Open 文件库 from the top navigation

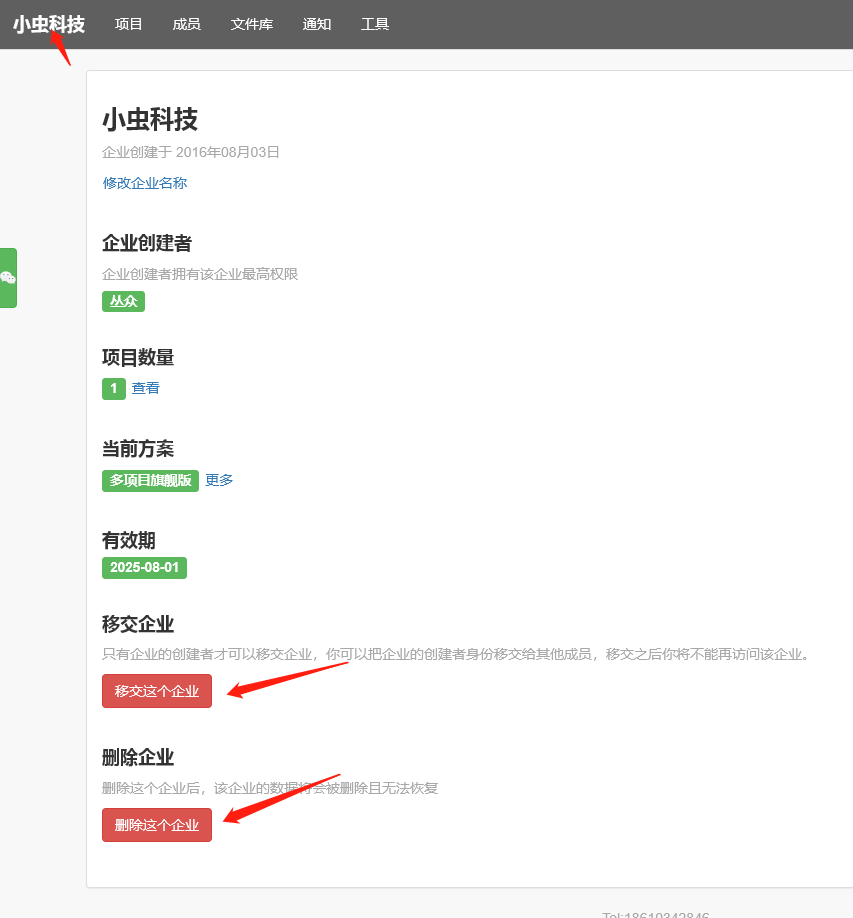[x=252, y=24]
